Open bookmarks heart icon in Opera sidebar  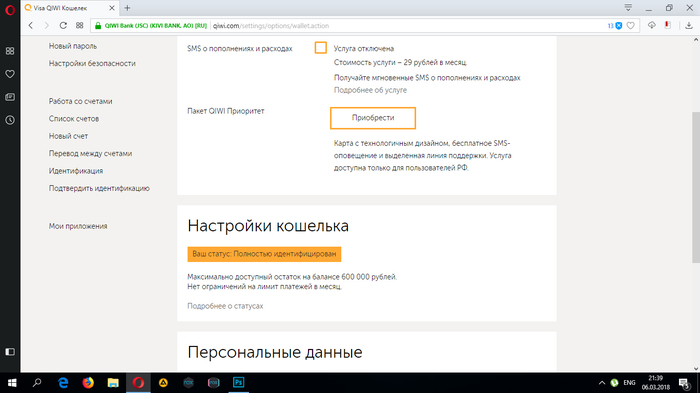pos(10,74)
